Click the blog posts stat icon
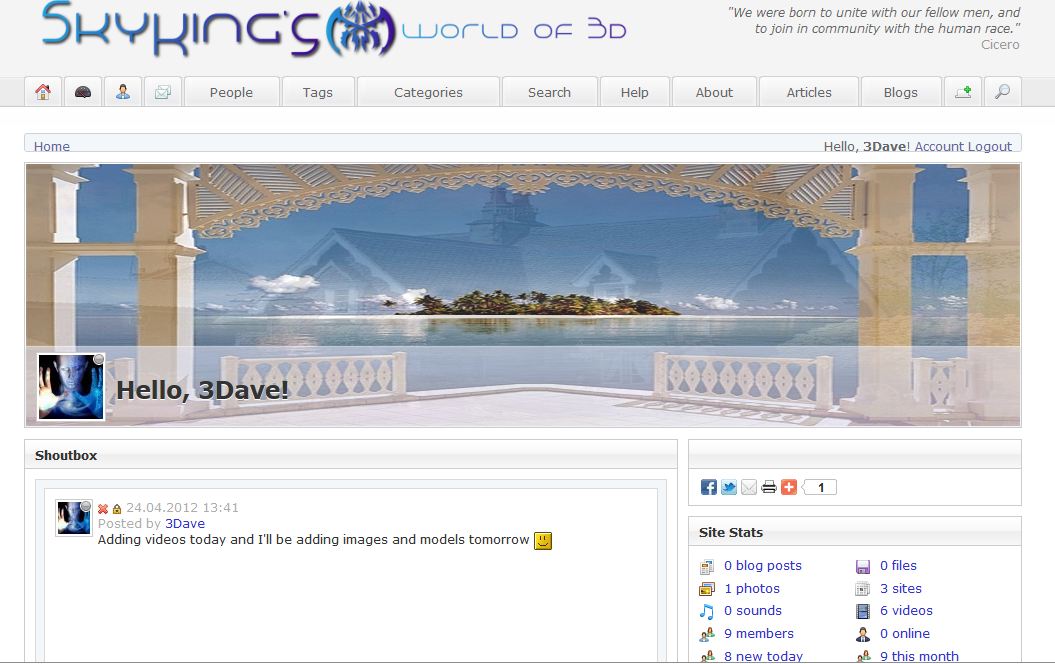 point(706,566)
